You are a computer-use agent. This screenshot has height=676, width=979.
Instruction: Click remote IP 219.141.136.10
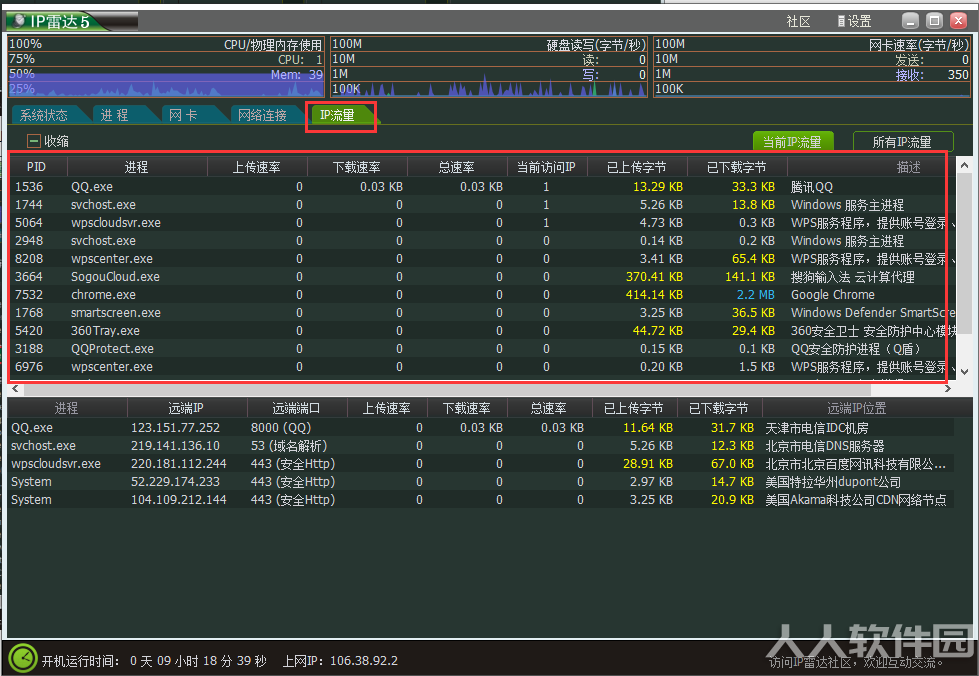pyautogui.click(x=175, y=446)
